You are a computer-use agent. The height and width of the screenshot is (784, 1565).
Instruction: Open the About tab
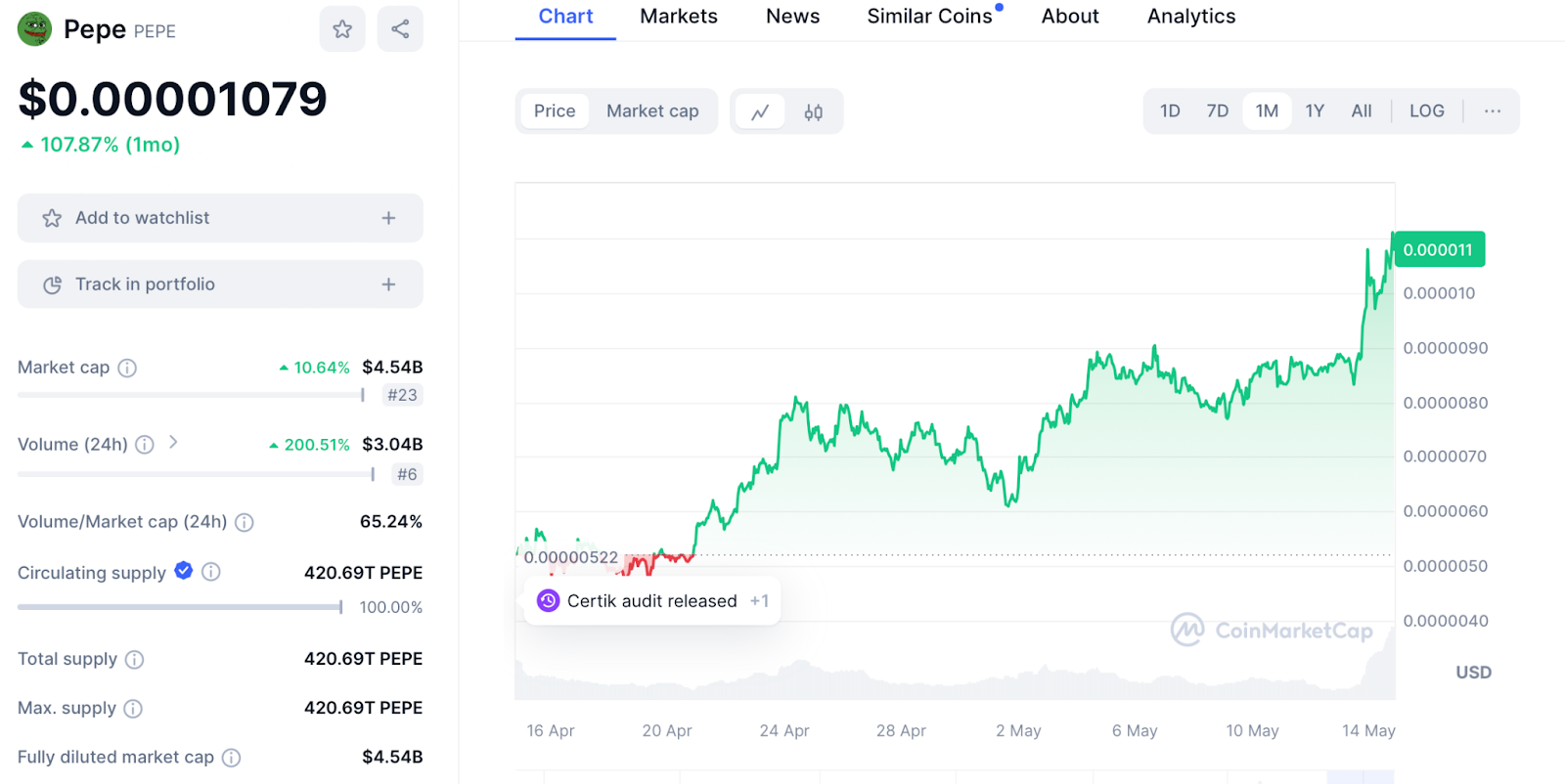tap(1070, 17)
